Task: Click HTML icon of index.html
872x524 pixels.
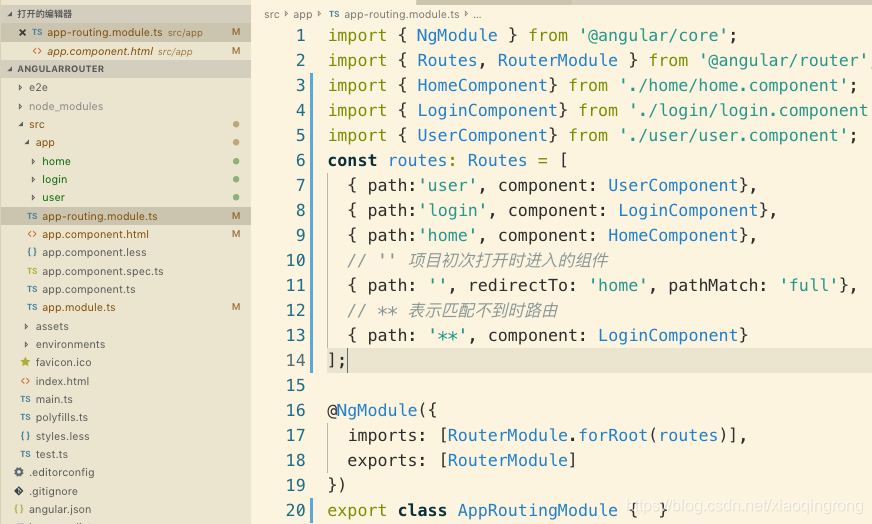Action: tap(25, 381)
